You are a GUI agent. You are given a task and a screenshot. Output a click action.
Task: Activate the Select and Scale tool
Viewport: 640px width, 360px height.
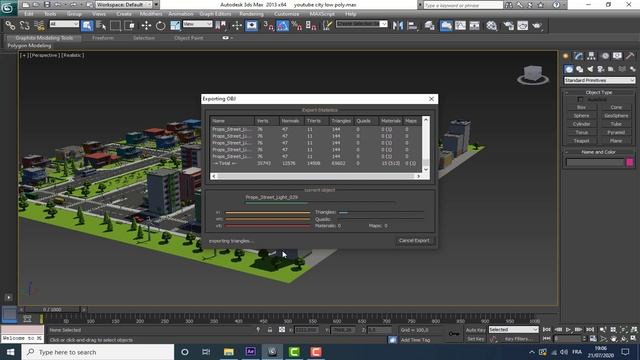[175, 26]
